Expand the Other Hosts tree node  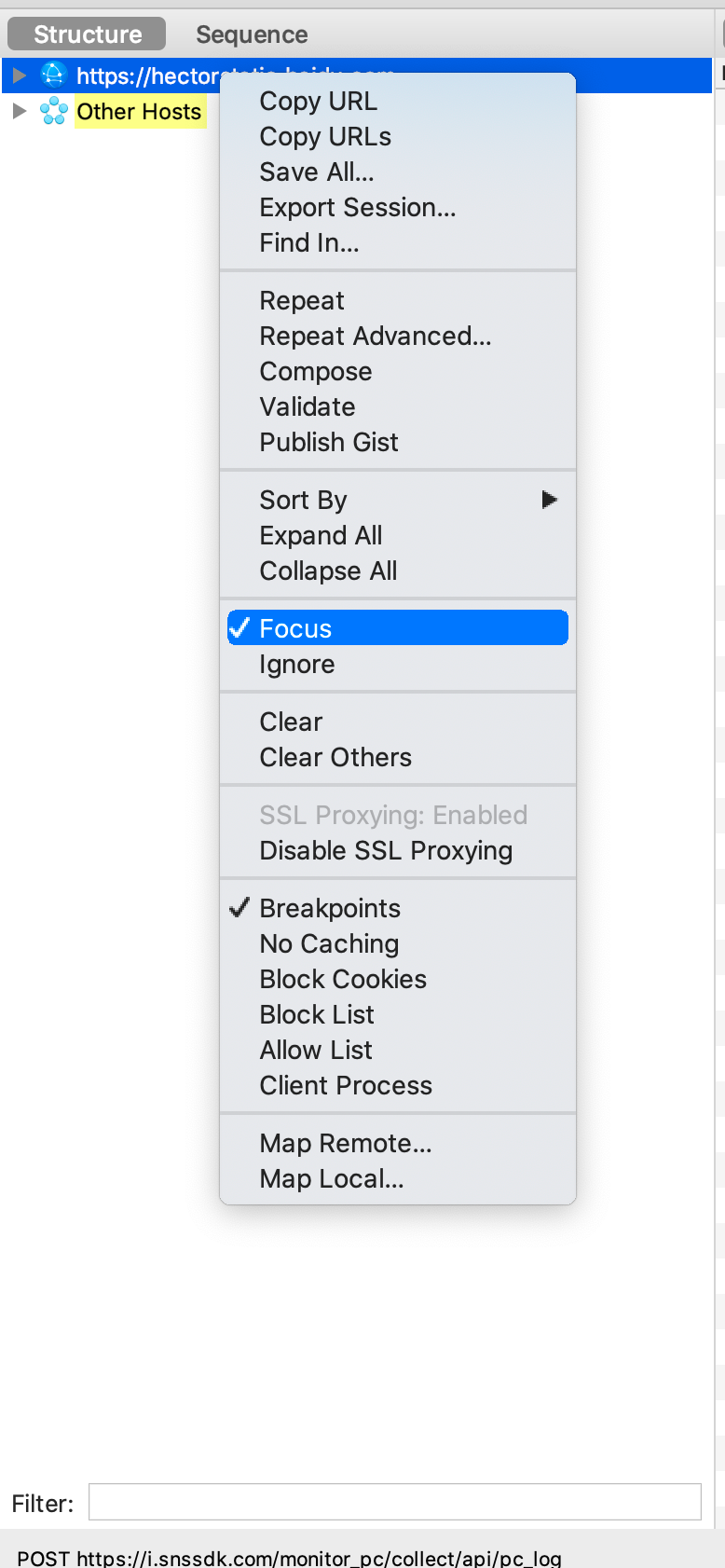tap(20, 111)
